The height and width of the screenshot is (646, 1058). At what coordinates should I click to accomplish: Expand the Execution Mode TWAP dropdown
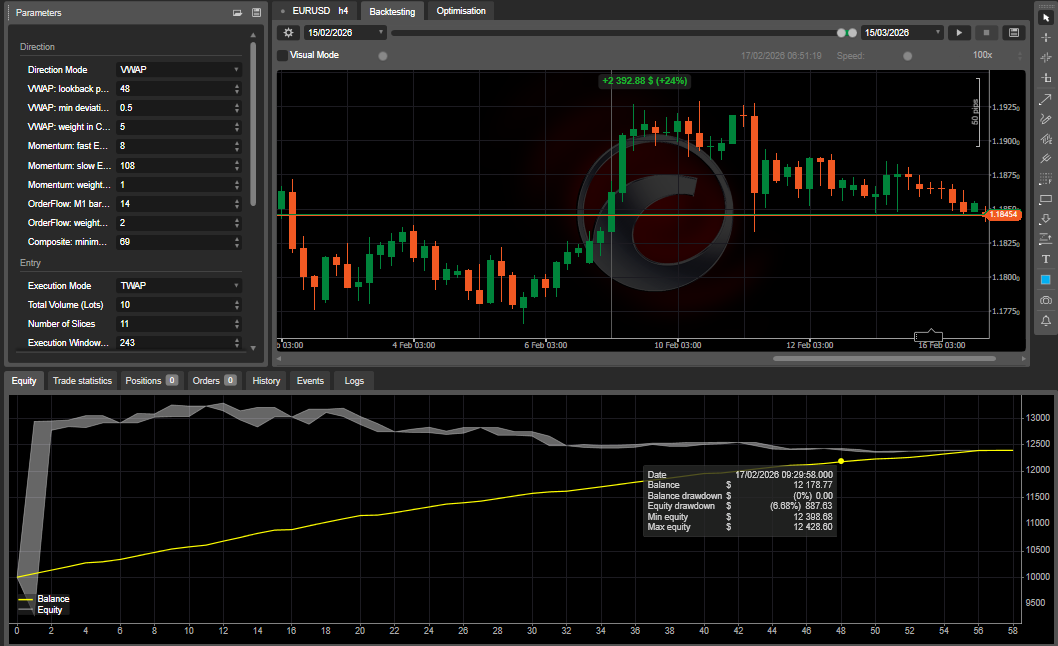tap(179, 285)
